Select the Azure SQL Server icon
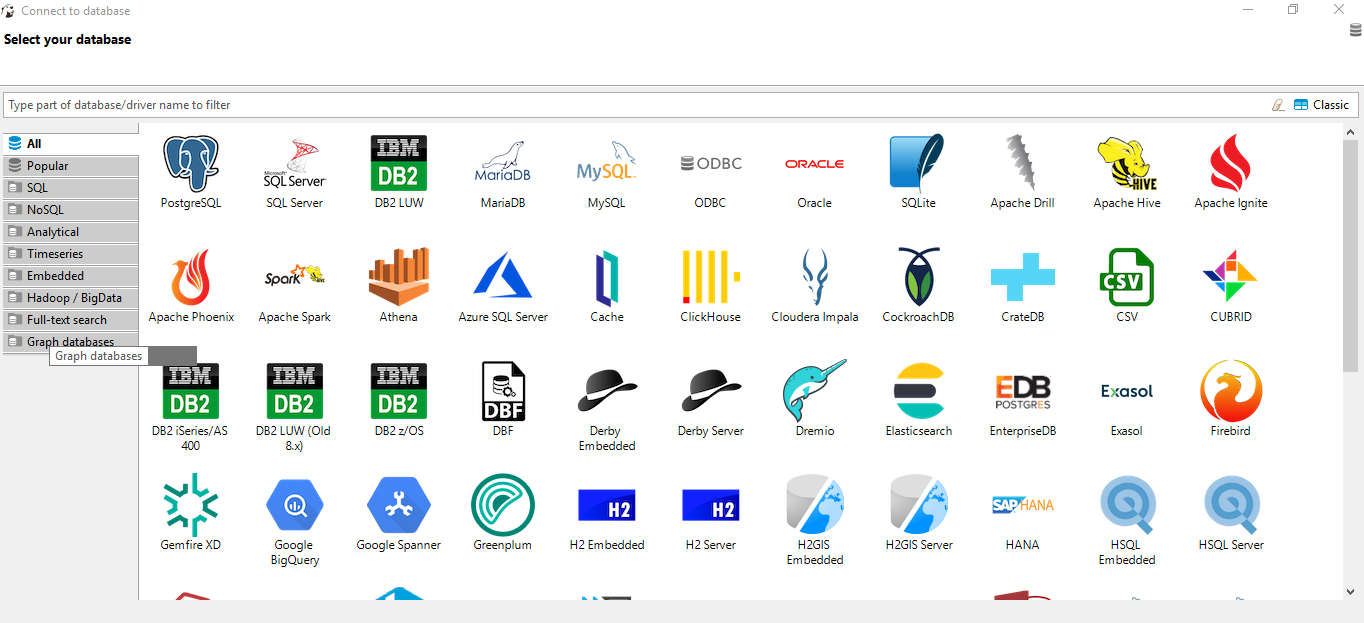The image size is (1364, 623). (x=503, y=278)
